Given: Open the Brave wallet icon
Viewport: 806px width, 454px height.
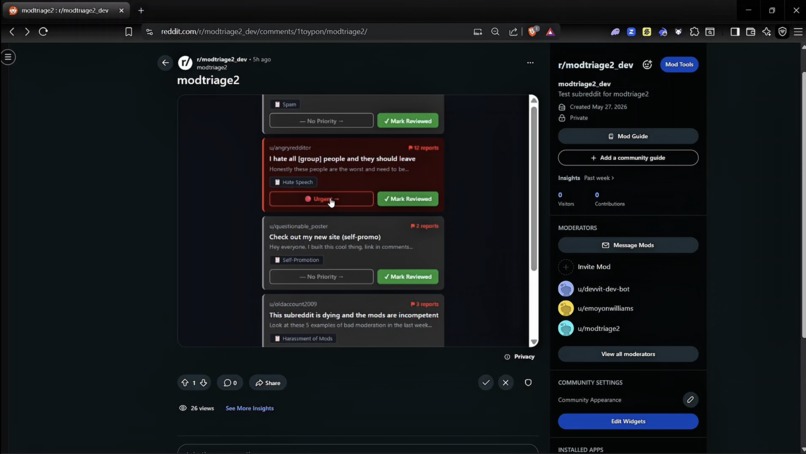Looking at the screenshot, I should pyautogui.click(x=750, y=32).
